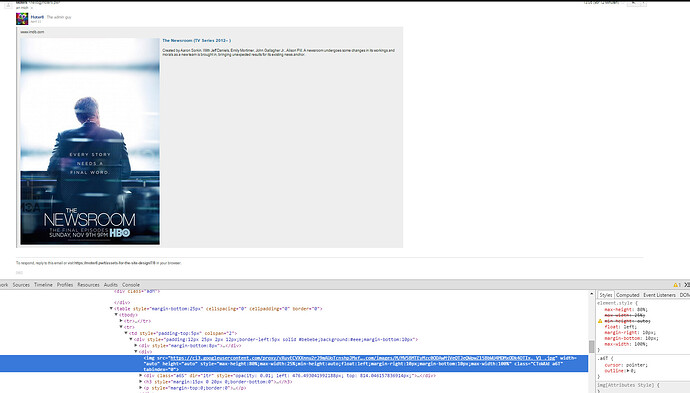Click the warning icon beside min-height property

[600, 321]
